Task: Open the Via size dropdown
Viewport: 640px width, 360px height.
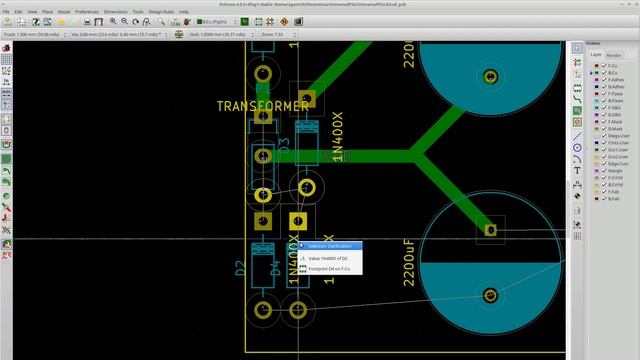Action: click(x=119, y=35)
